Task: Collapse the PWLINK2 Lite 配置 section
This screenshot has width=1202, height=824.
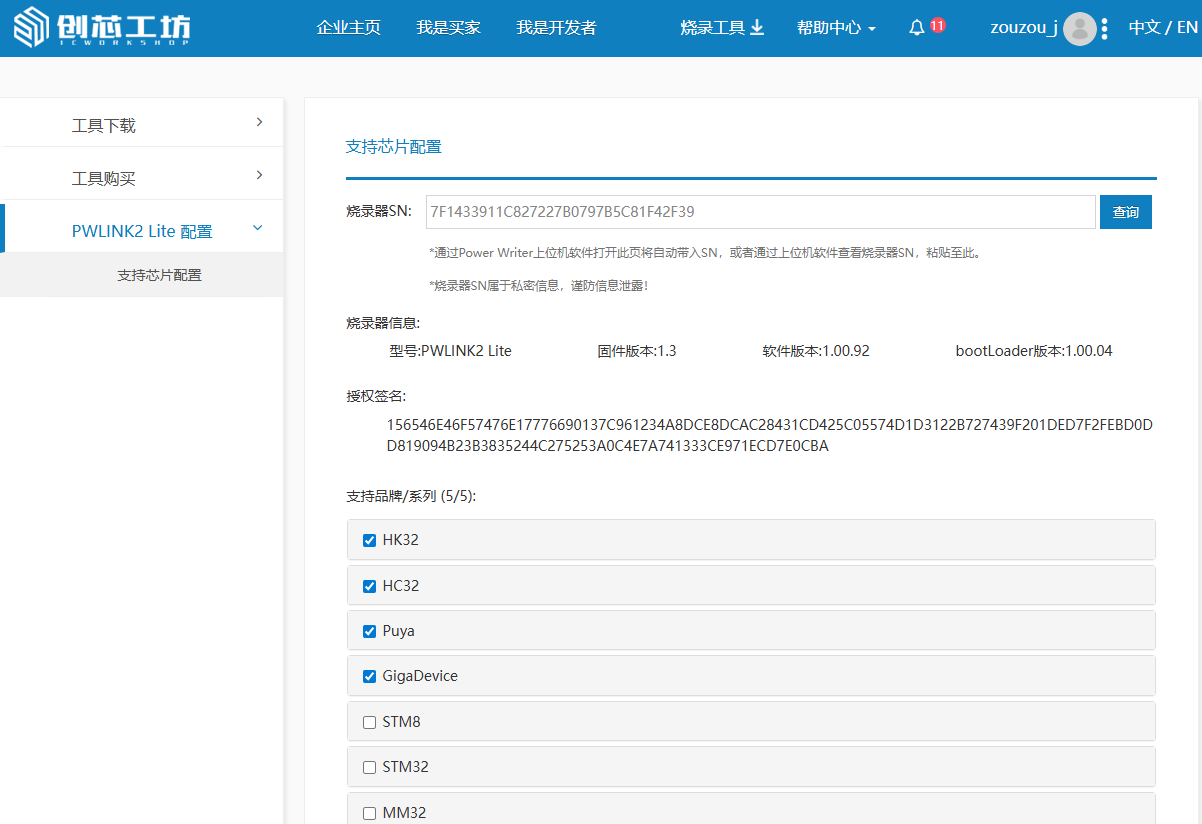Action: pos(142,231)
